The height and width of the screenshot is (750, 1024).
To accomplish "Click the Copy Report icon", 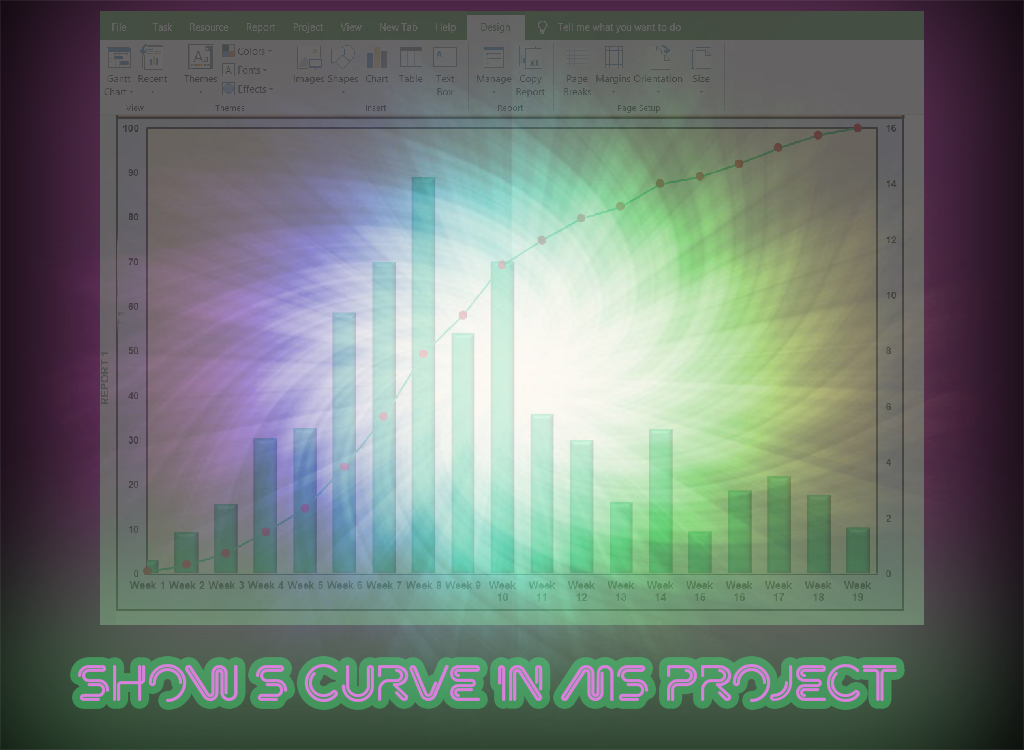I will point(530,57).
